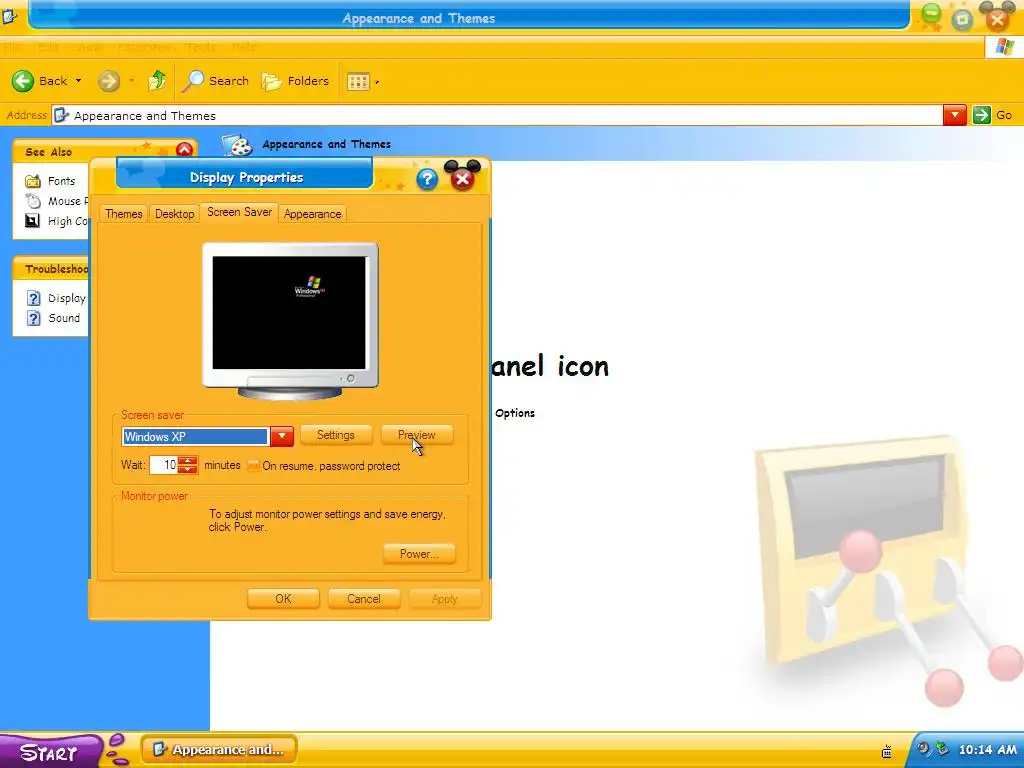Click the Up folder icon
The image size is (1024, 768).
(157, 80)
